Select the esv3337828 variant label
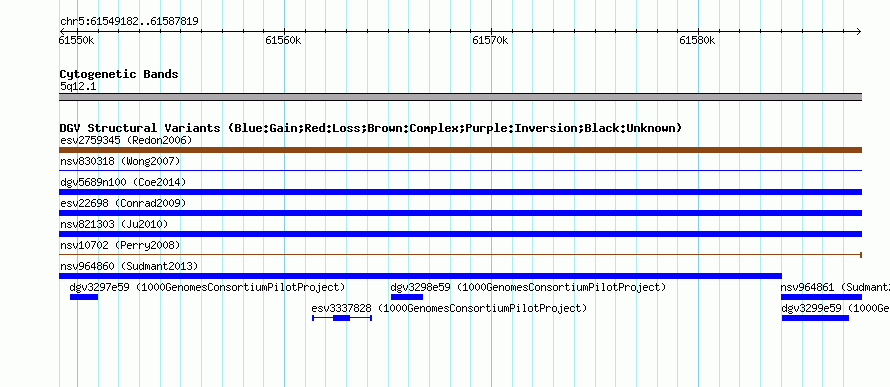This screenshot has height=387, width=890. point(449,308)
